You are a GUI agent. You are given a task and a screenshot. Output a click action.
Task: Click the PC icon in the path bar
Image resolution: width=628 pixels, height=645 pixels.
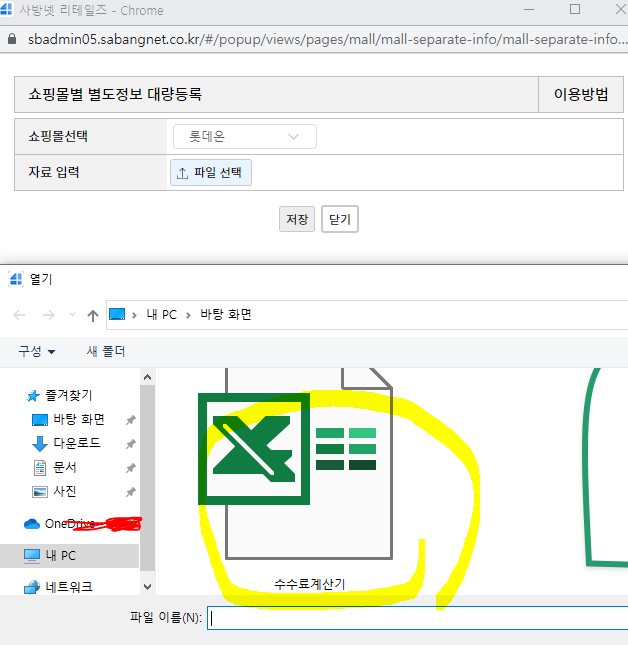tap(117, 315)
